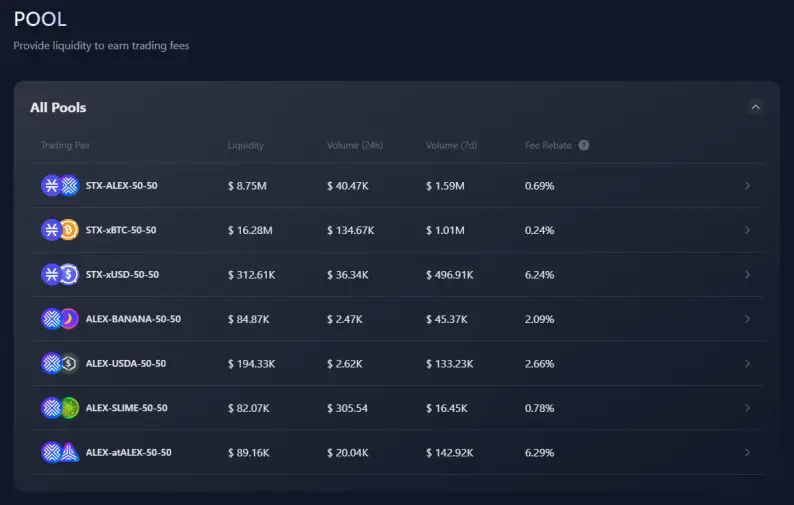
Task: Click the Trading Pair column header
Action: pos(65,145)
